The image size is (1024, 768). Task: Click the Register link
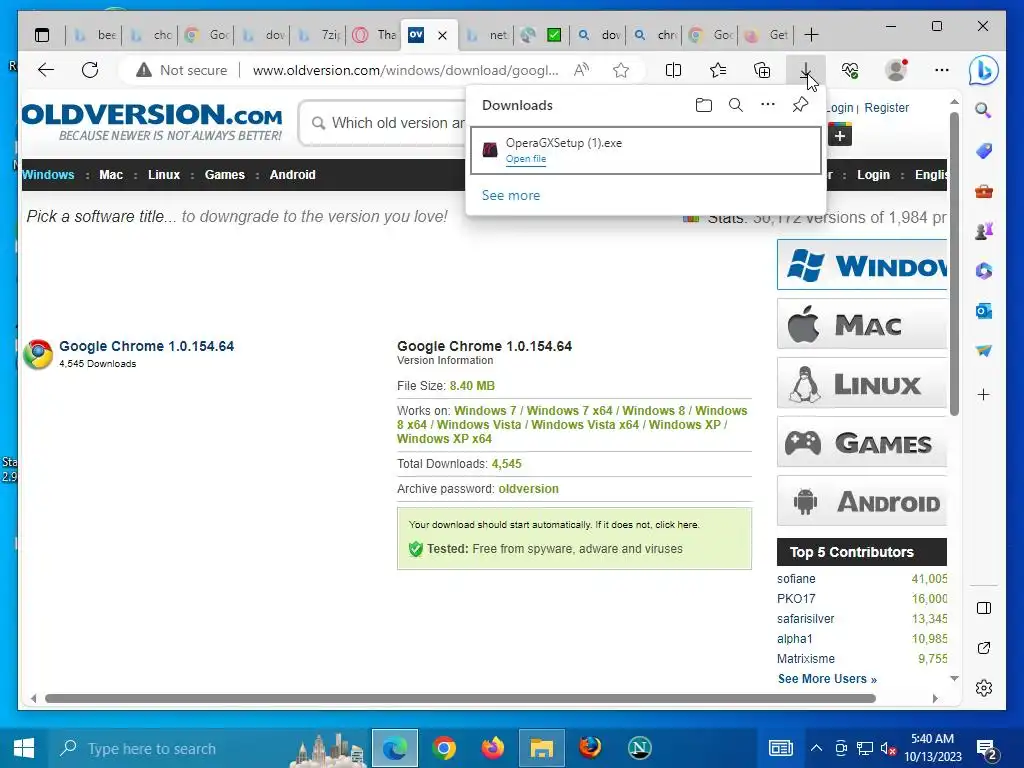pyautogui.click(x=886, y=107)
